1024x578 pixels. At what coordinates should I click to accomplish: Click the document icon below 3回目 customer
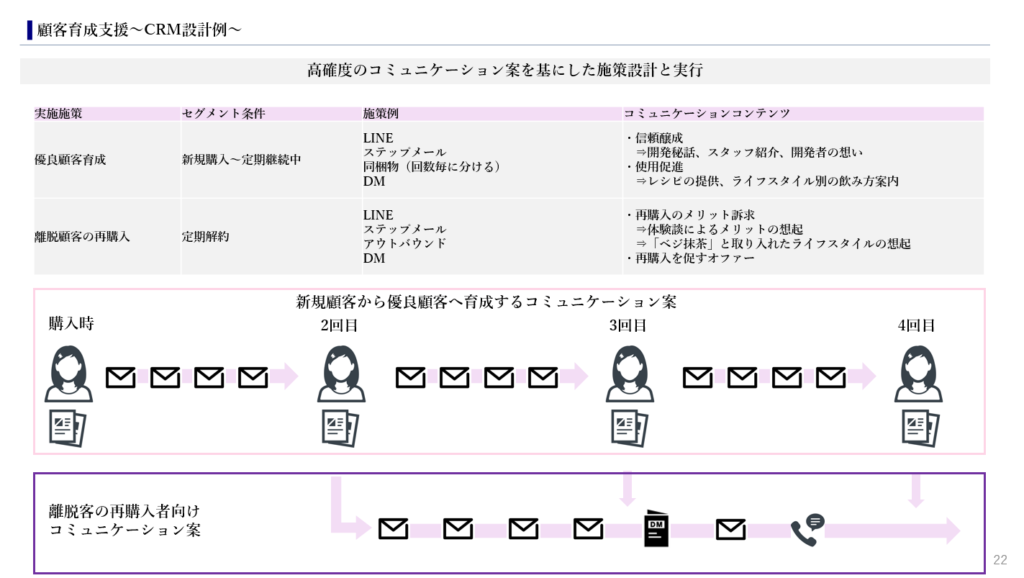click(628, 427)
